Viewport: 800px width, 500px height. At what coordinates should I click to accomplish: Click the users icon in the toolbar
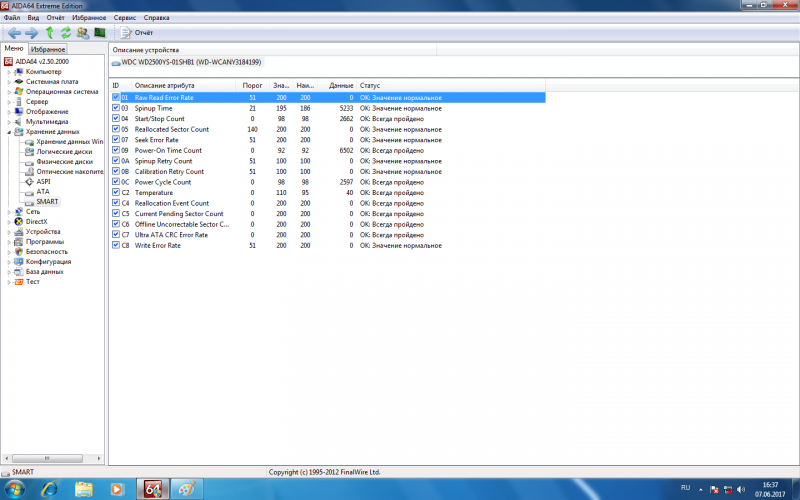83,33
